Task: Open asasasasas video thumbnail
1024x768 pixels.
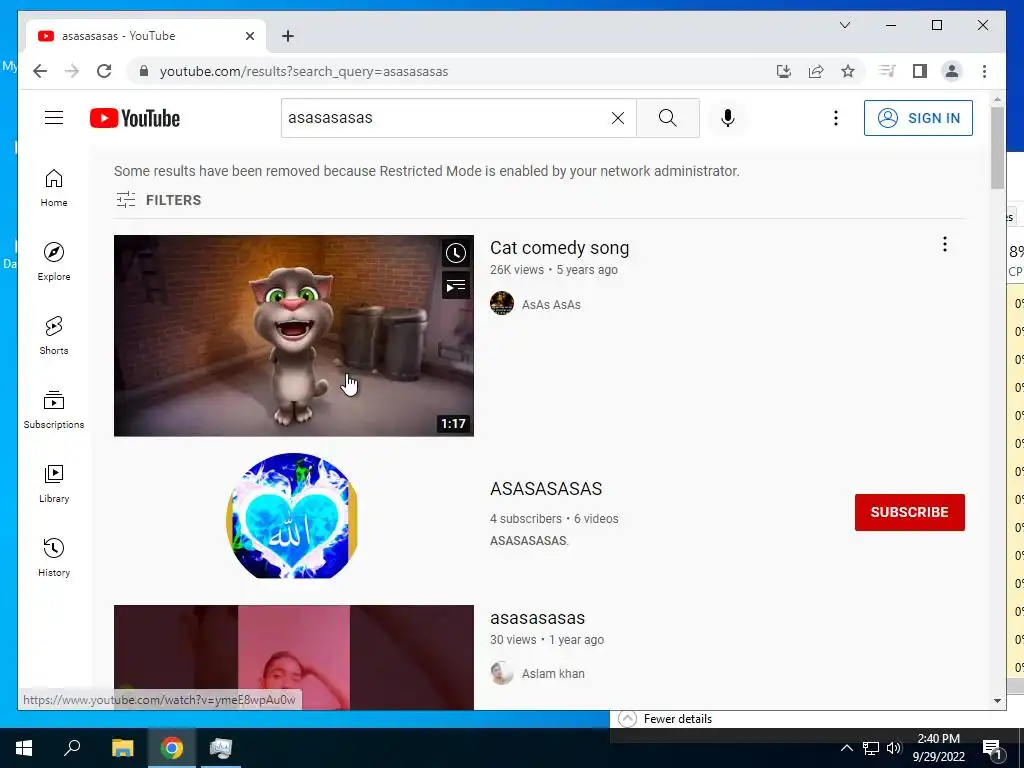Action: click(x=293, y=657)
